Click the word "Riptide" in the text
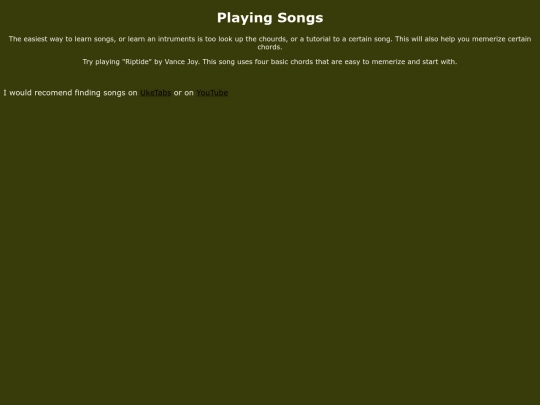540x405 pixels. pyautogui.click(x=137, y=62)
